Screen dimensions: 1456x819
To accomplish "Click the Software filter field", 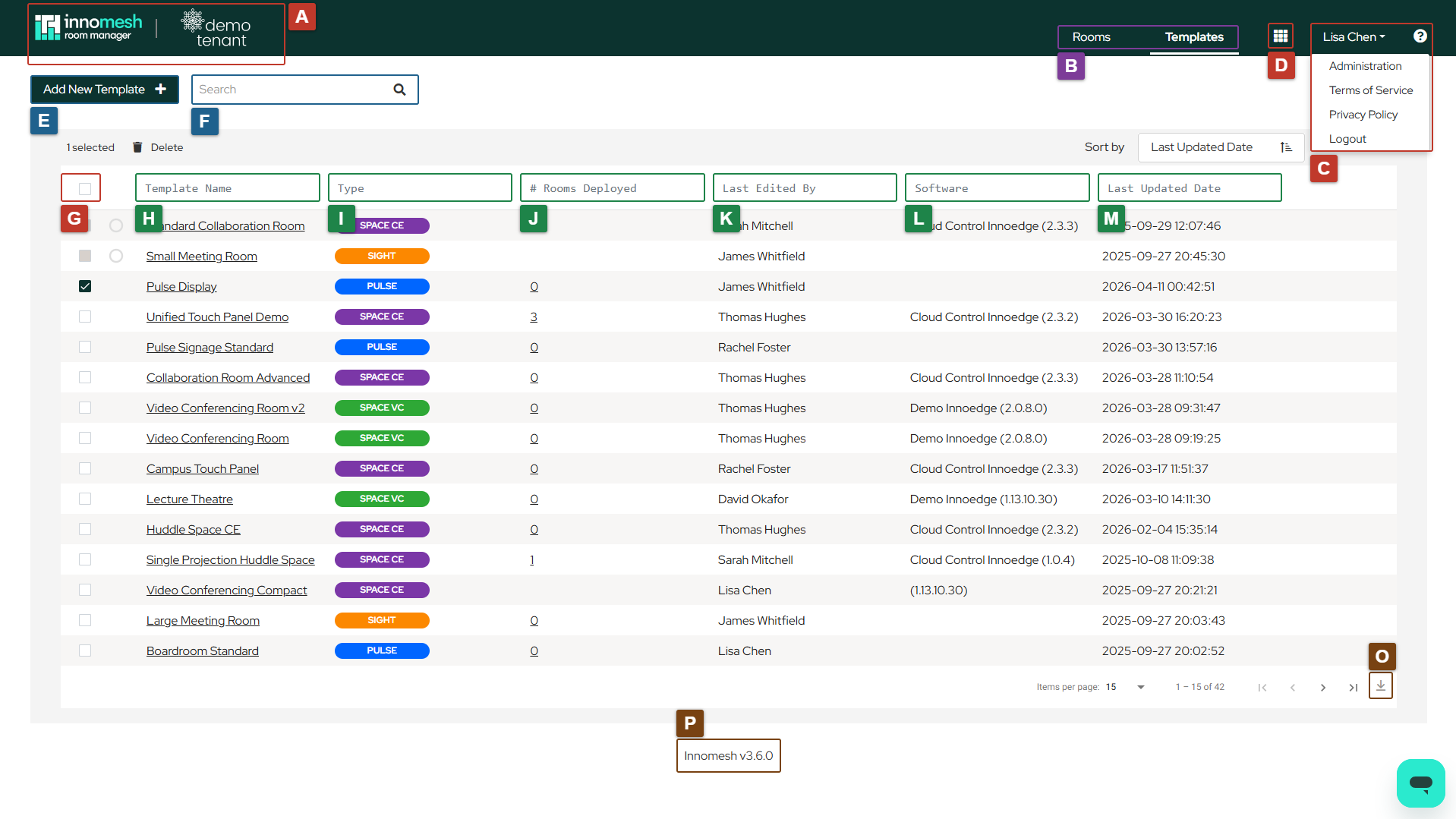I will click(x=997, y=188).
